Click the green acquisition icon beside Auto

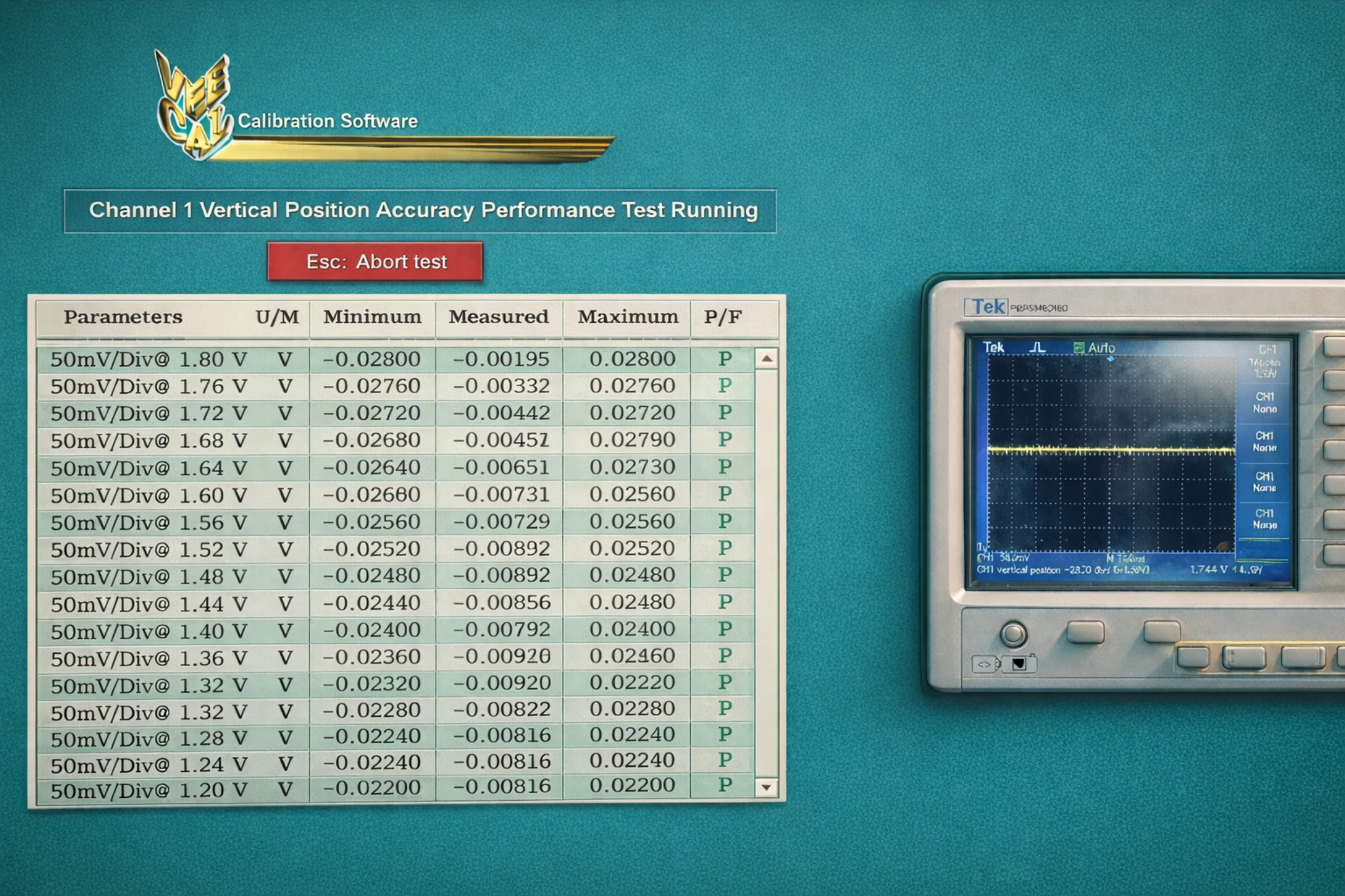pos(1080,347)
